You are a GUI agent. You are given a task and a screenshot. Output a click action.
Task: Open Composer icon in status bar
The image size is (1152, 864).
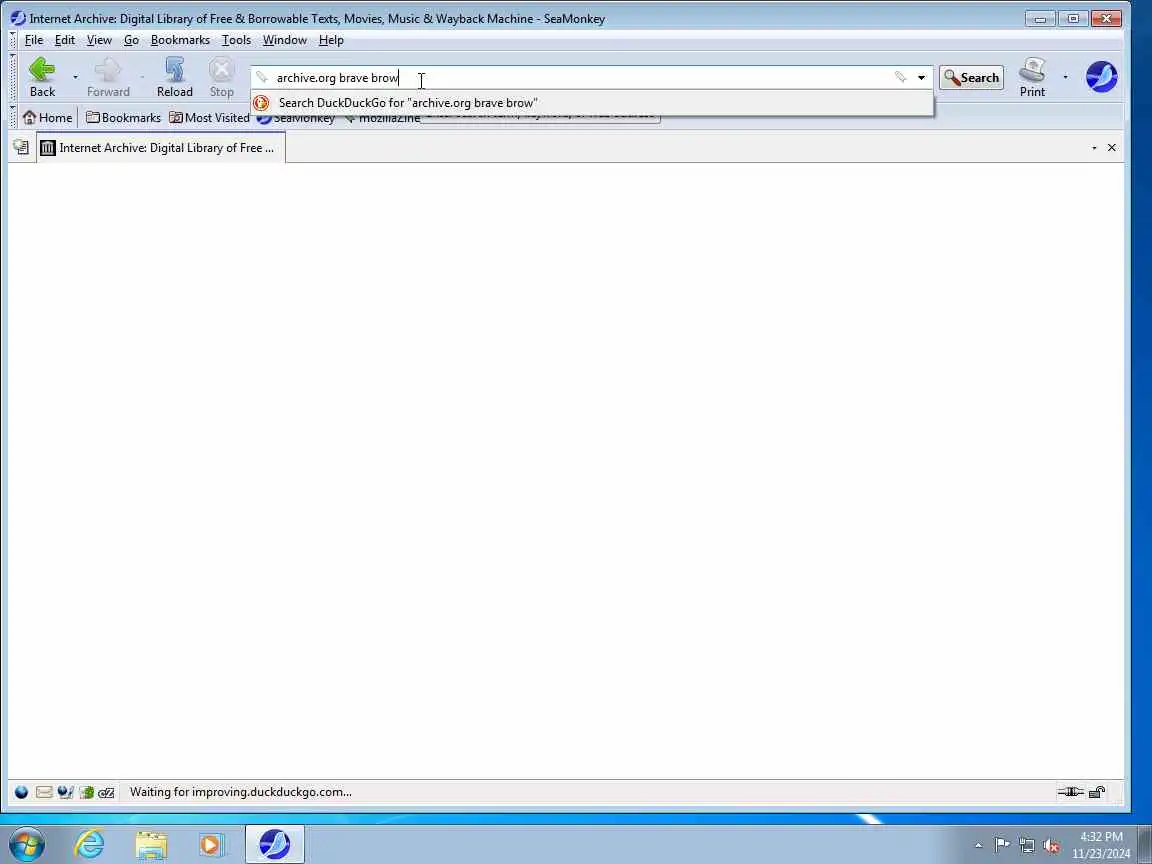click(65, 792)
